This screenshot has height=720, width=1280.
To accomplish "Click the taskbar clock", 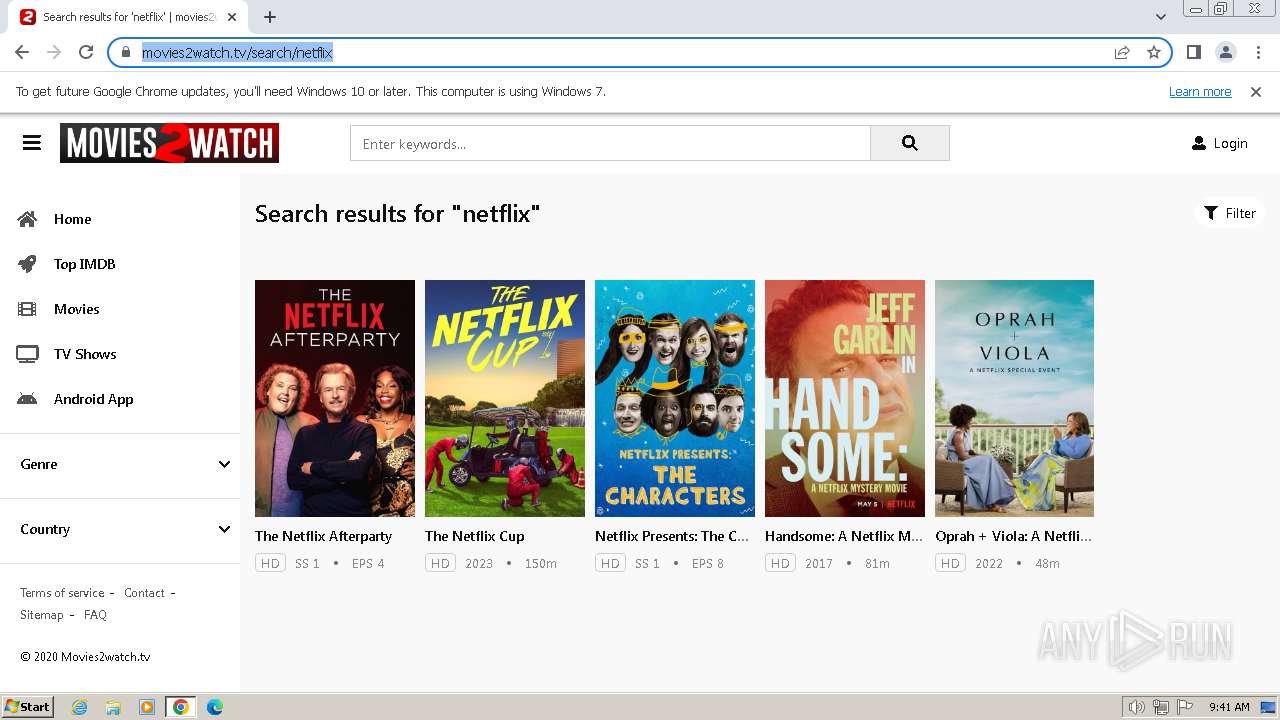I will pyautogui.click(x=1229, y=707).
